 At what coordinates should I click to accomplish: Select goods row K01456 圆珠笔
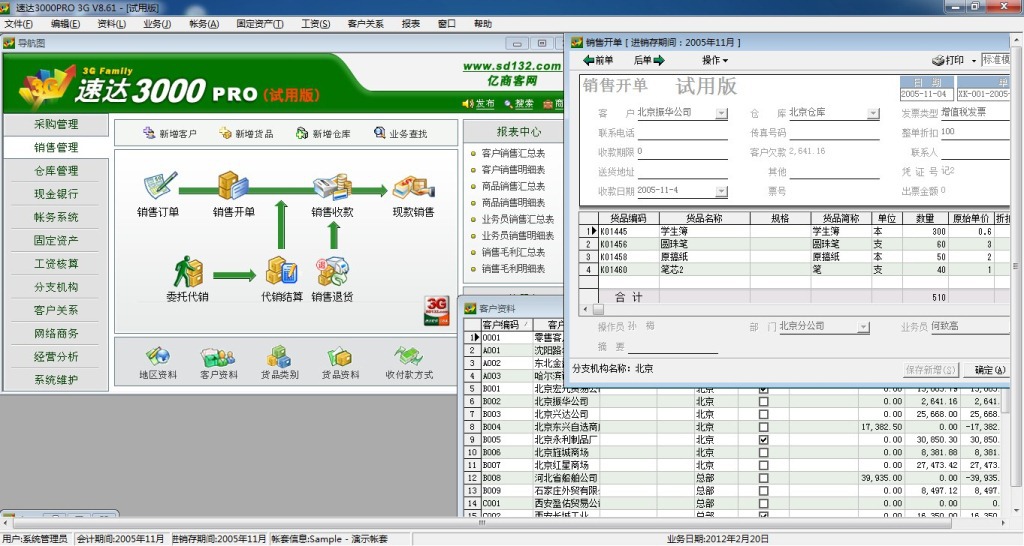click(x=795, y=244)
